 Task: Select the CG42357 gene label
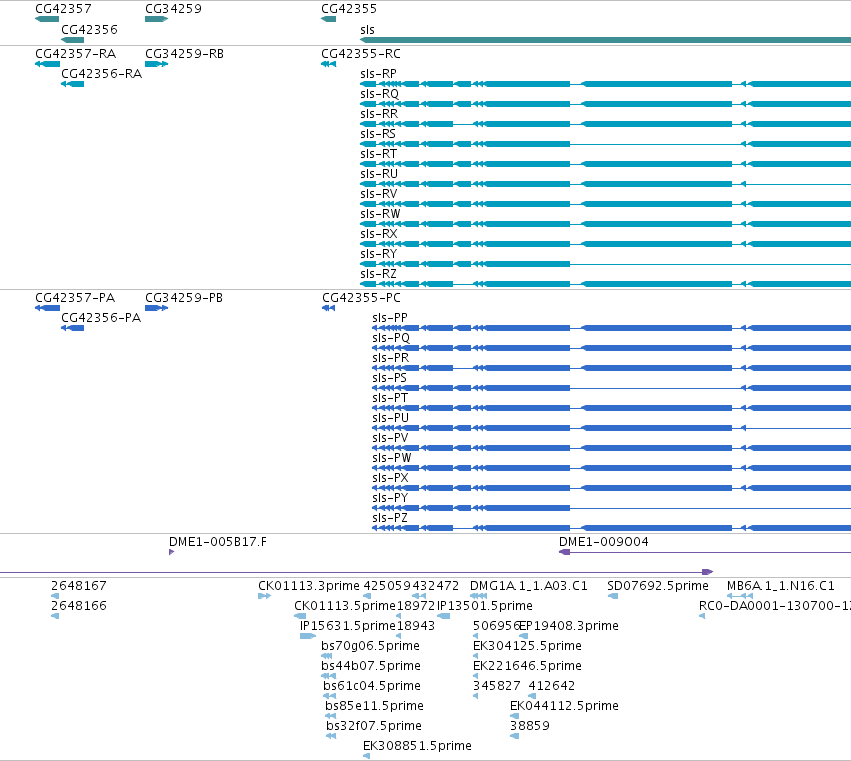[63, 9]
